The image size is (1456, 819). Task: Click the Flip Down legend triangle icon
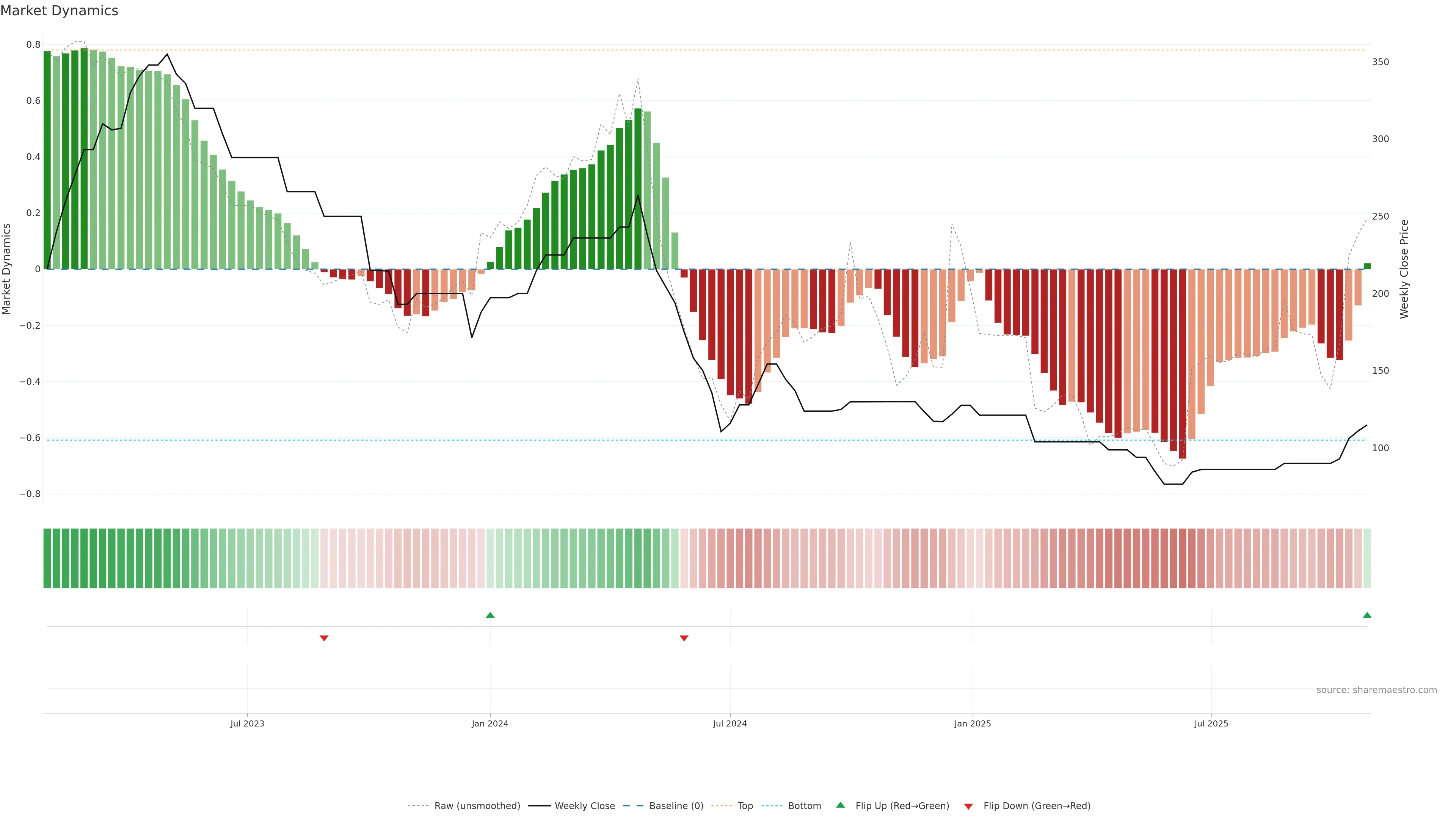click(968, 806)
